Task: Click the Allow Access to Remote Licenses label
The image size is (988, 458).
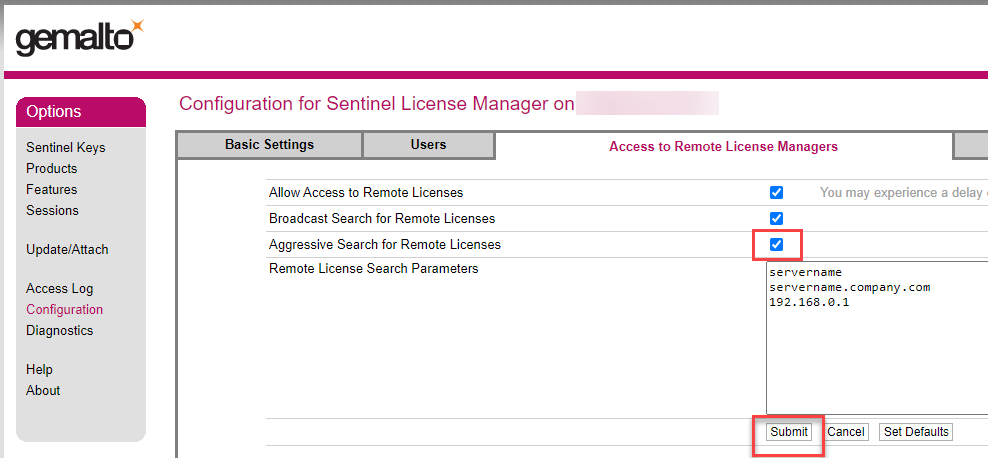Action: coord(366,193)
